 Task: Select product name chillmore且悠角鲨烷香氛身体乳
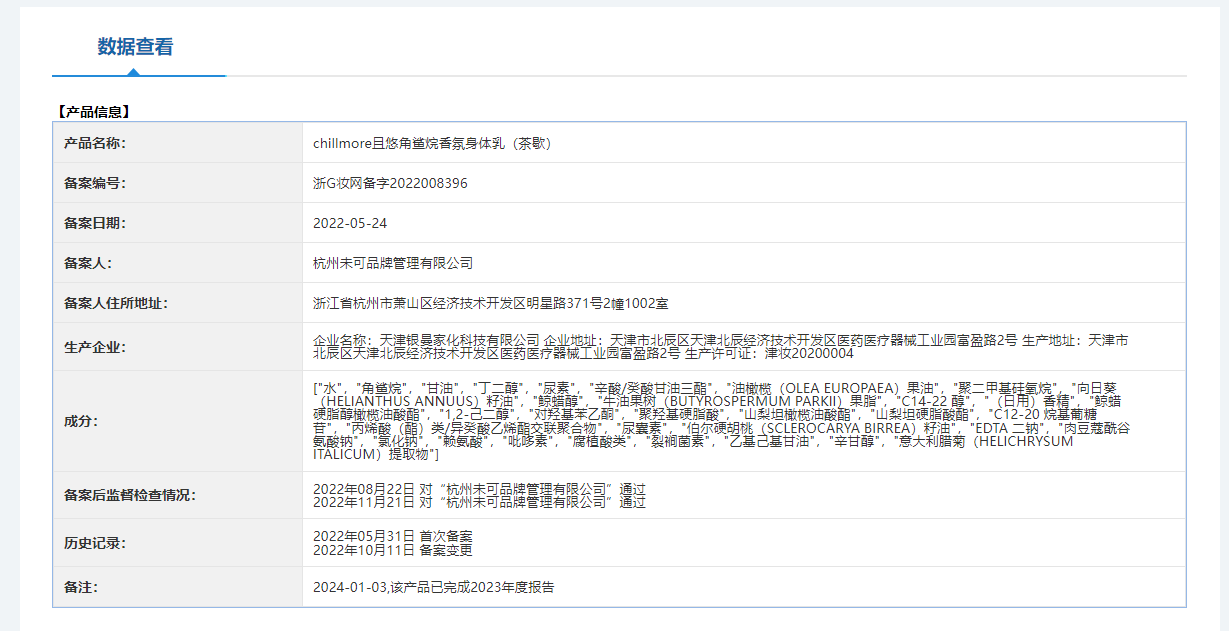(x=433, y=143)
